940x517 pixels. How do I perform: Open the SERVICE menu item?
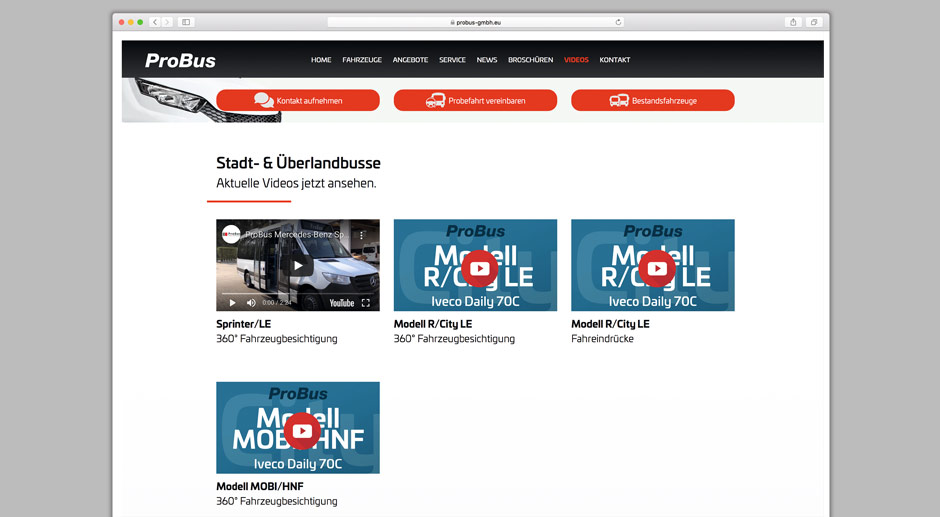coord(452,60)
